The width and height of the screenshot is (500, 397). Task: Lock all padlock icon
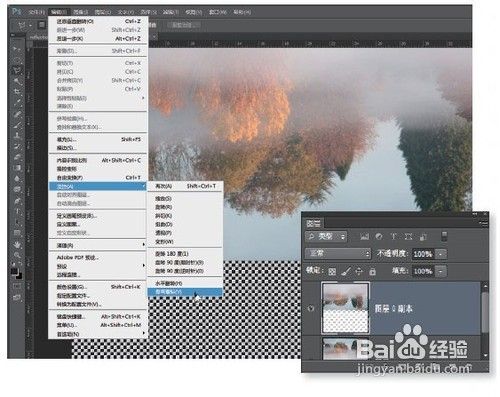(372, 272)
